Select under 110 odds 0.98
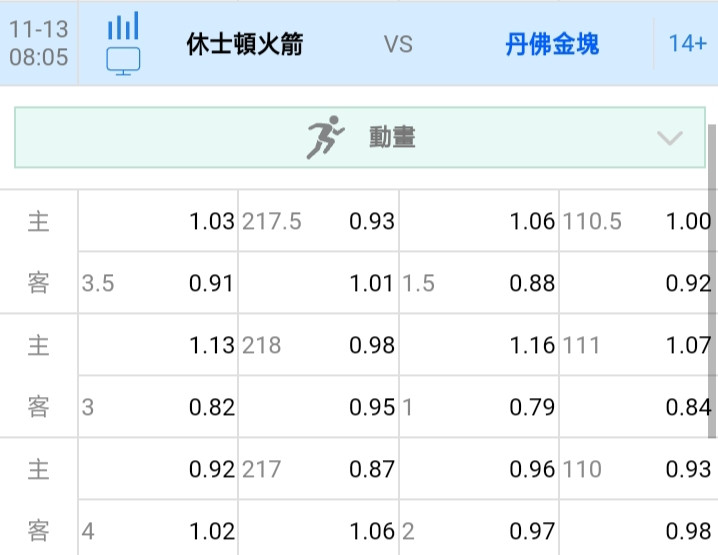Screen dimensions: 718x555 (688, 532)
